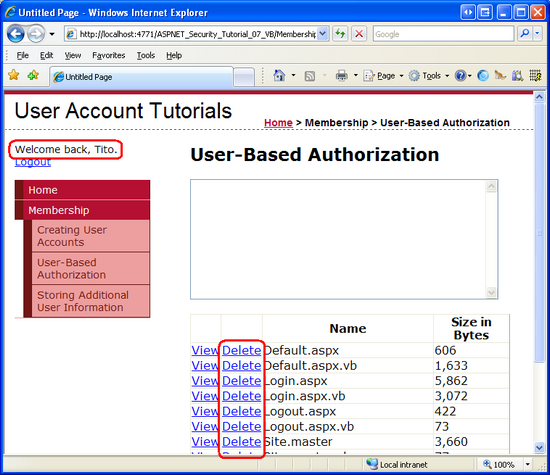Select Storing Additional User Information menu item
Viewport: 550px width, 475px height.
[90, 301]
